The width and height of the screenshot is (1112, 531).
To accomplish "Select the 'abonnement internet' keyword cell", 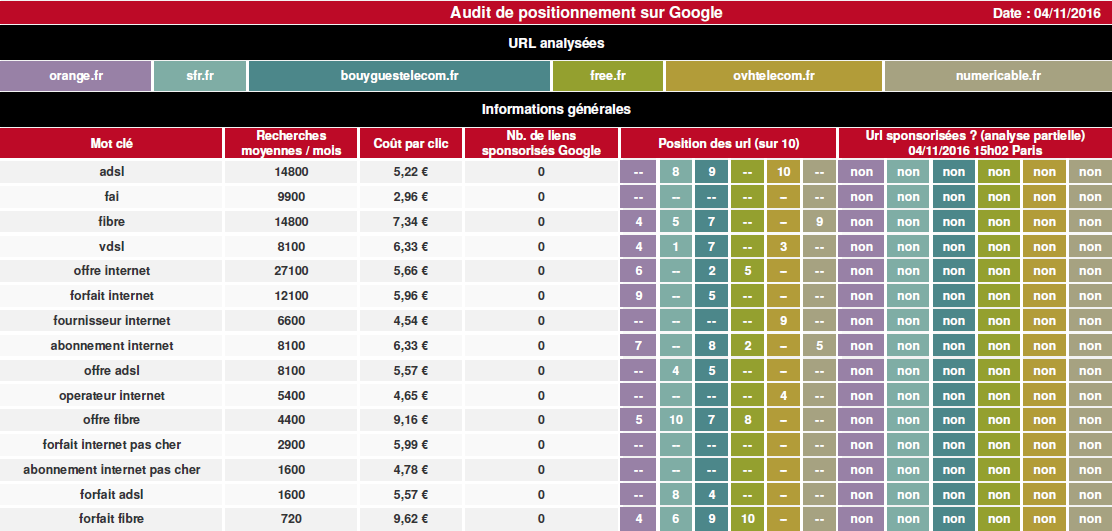I will [x=111, y=345].
